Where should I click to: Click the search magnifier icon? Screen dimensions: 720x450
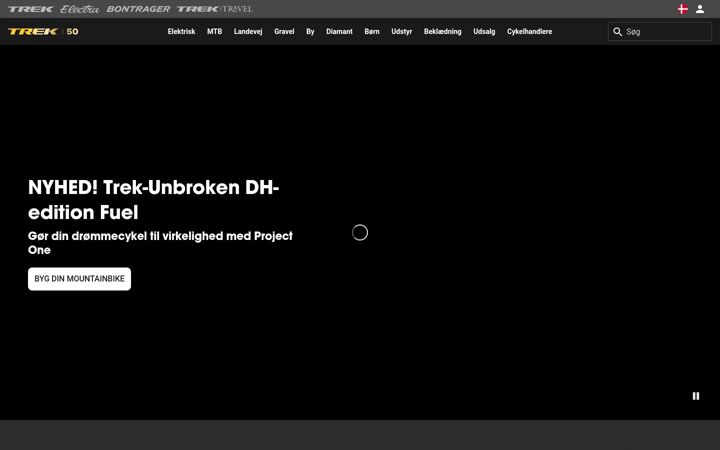(x=618, y=32)
